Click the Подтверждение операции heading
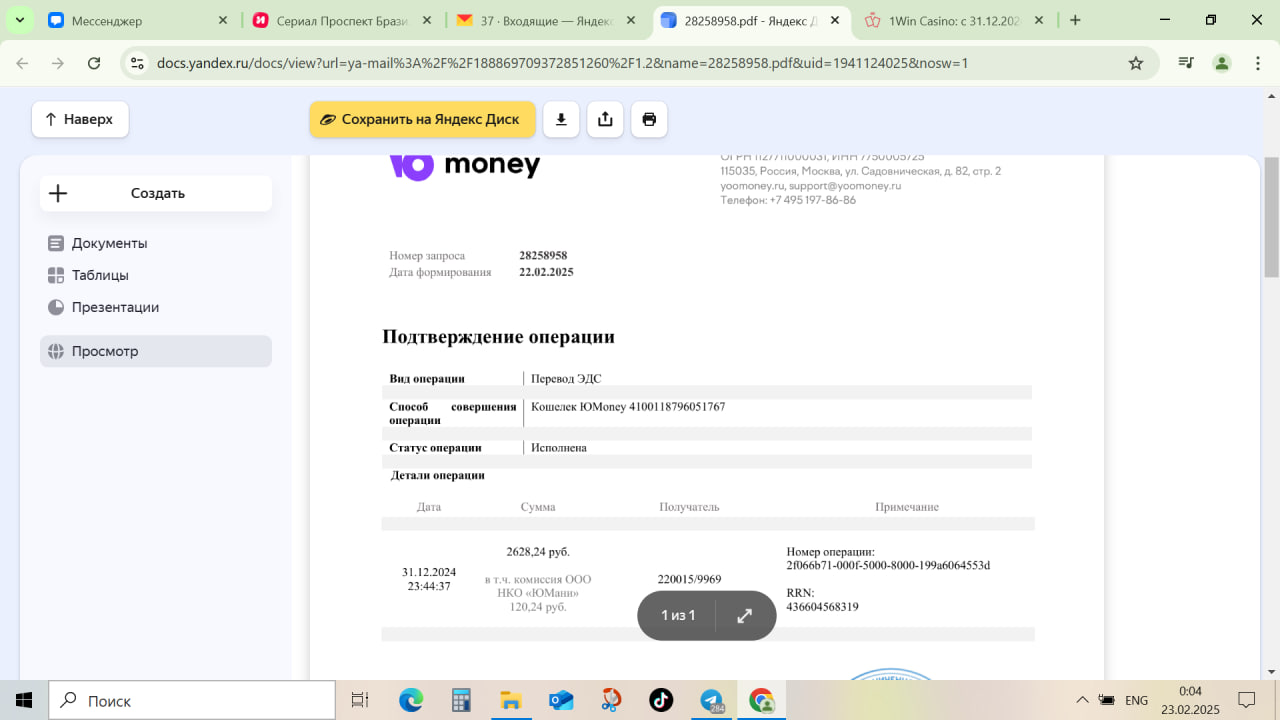The image size is (1280, 720). [x=498, y=337]
